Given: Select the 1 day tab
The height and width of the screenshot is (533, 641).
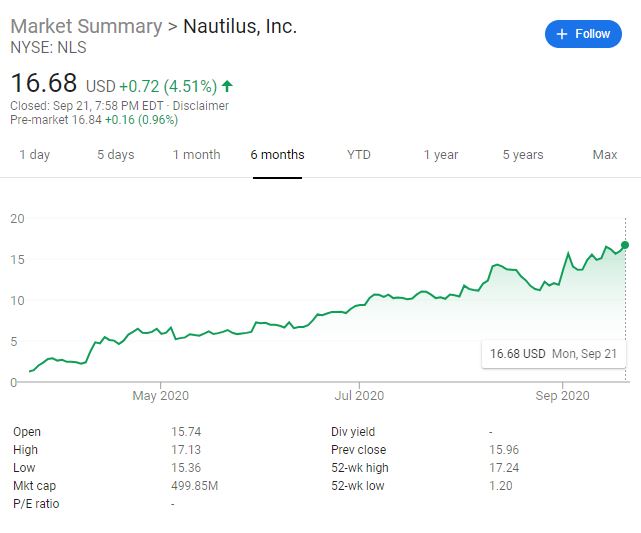Looking at the screenshot, I should pyautogui.click(x=34, y=155).
